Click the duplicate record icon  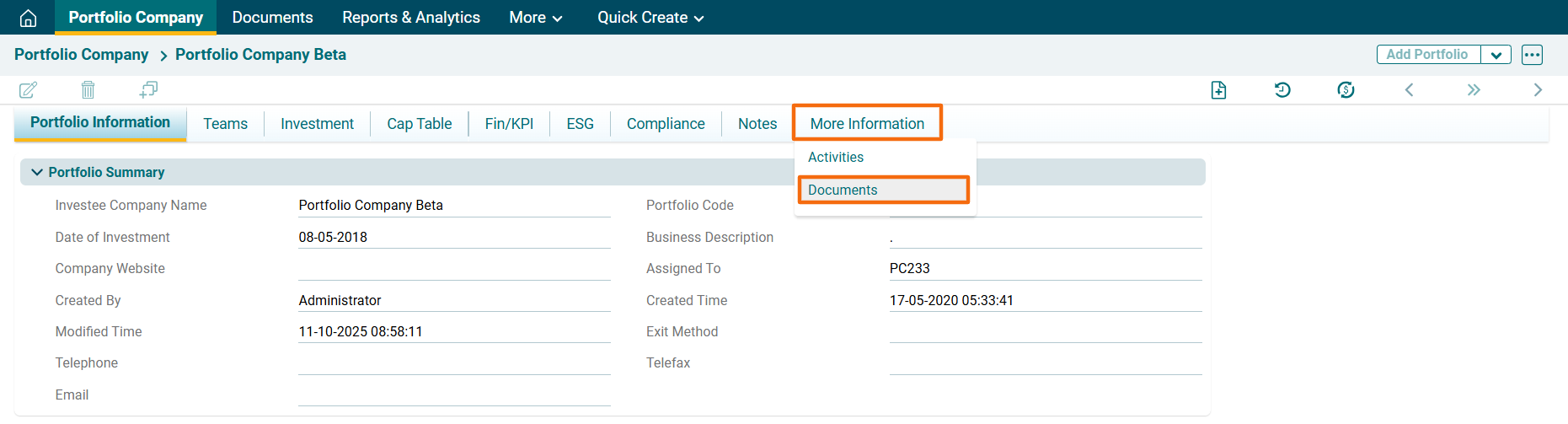click(148, 89)
